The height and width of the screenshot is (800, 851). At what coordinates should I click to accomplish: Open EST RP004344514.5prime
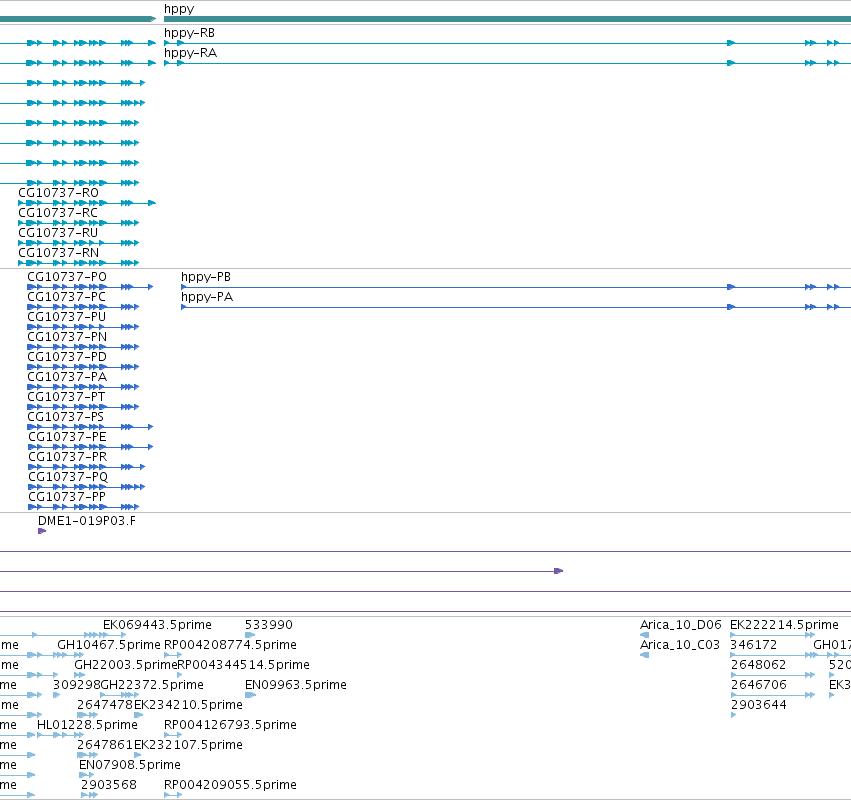[244, 665]
